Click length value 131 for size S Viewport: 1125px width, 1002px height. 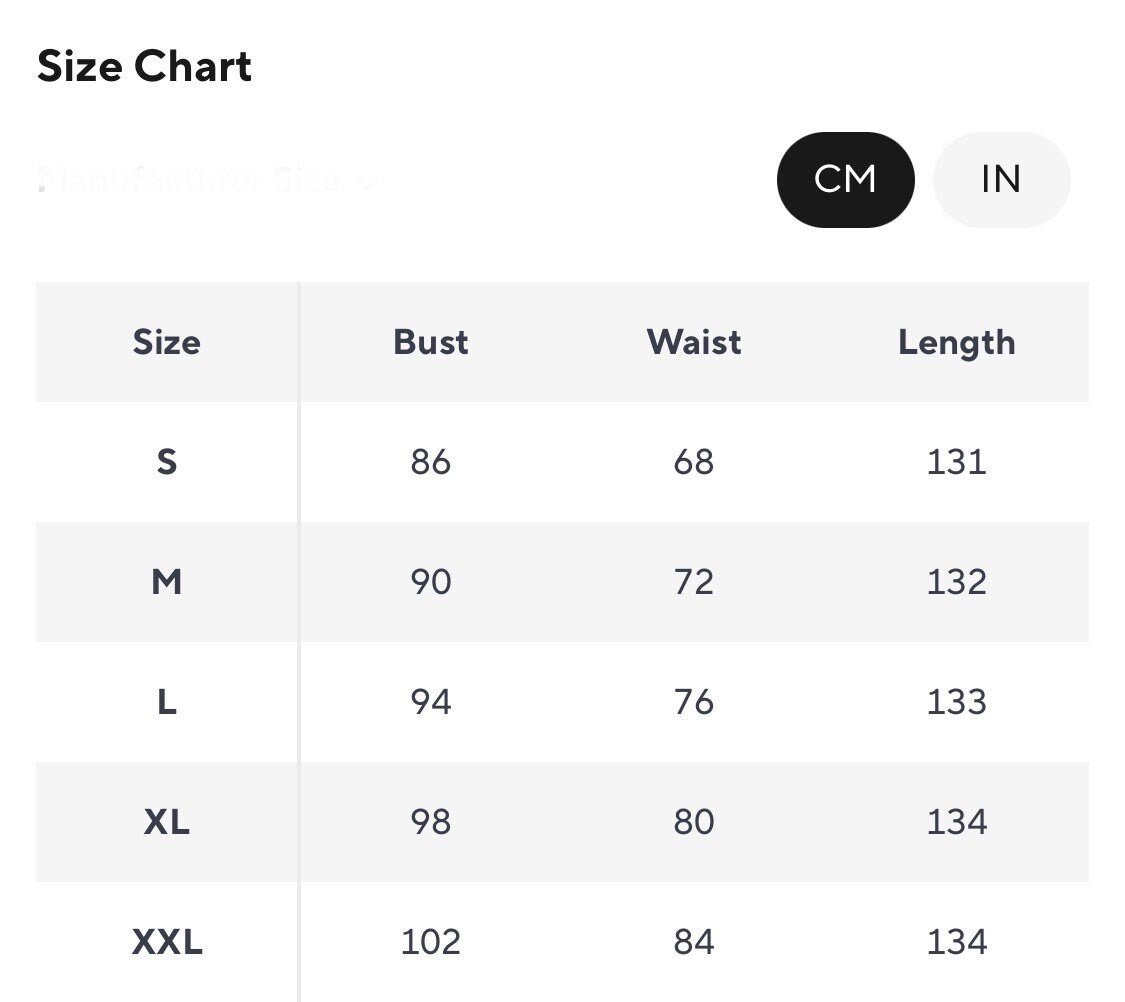pos(956,462)
